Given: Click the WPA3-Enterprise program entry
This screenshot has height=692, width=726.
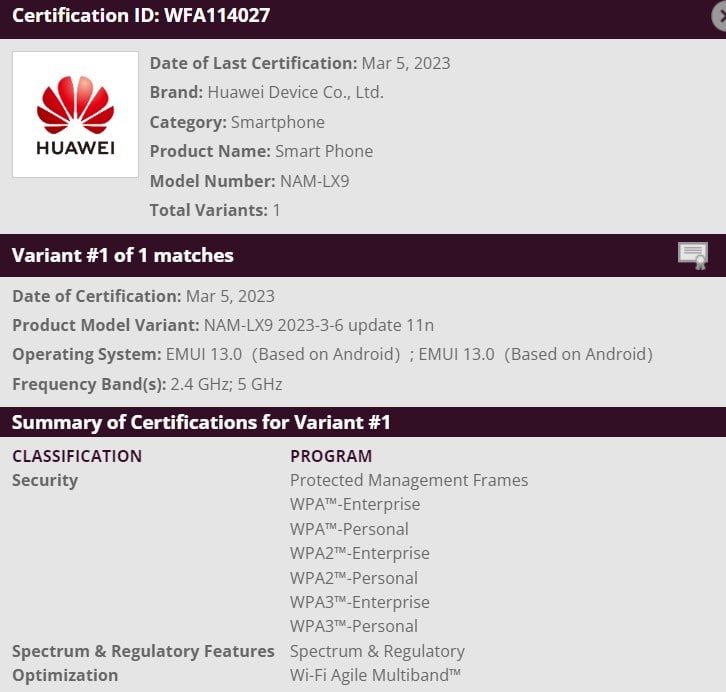Looking at the screenshot, I should (x=360, y=602).
